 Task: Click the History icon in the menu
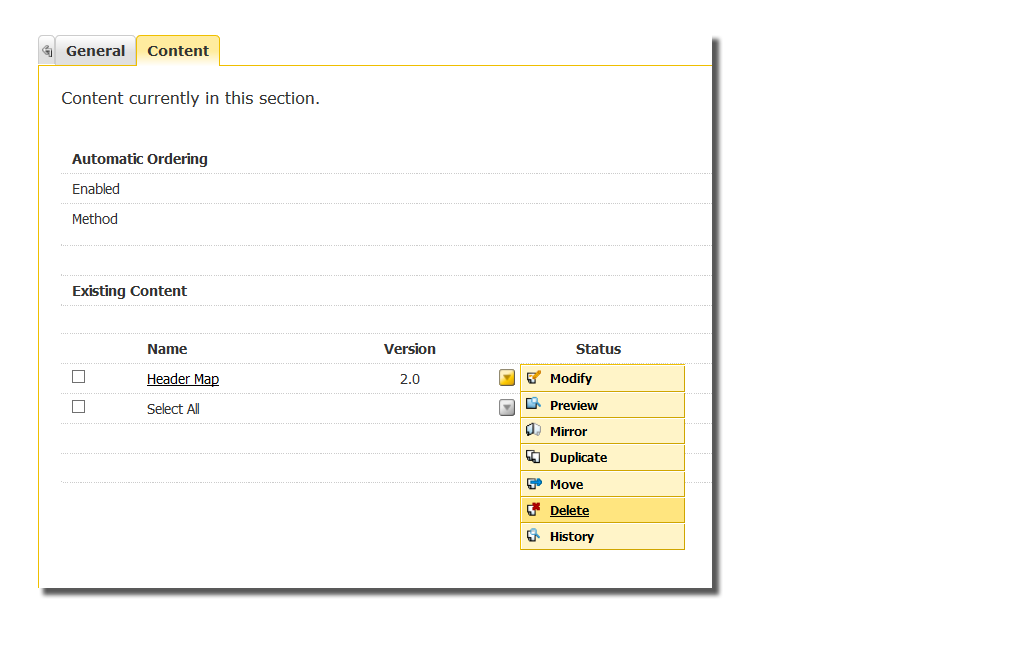click(x=534, y=536)
